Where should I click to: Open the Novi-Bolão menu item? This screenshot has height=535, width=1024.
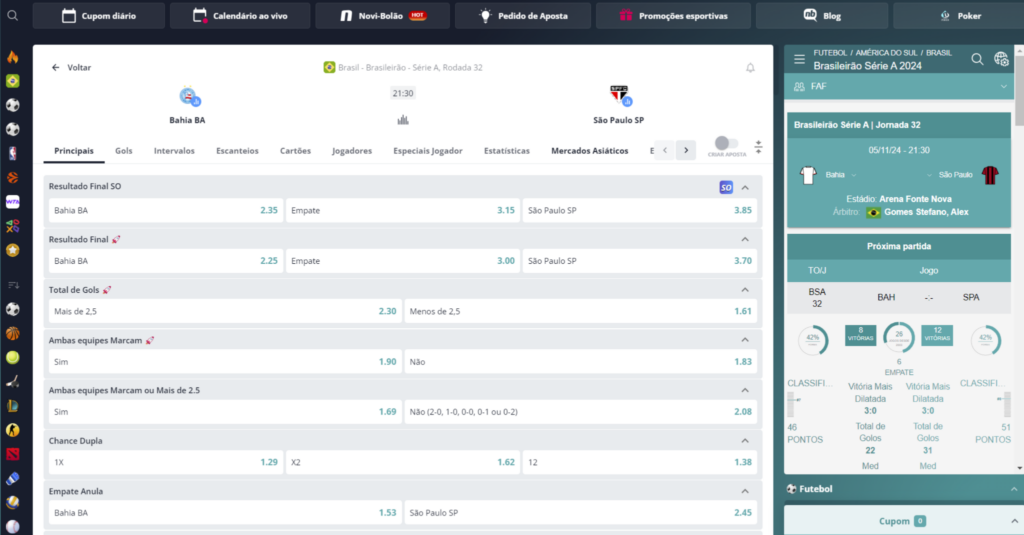point(383,16)
